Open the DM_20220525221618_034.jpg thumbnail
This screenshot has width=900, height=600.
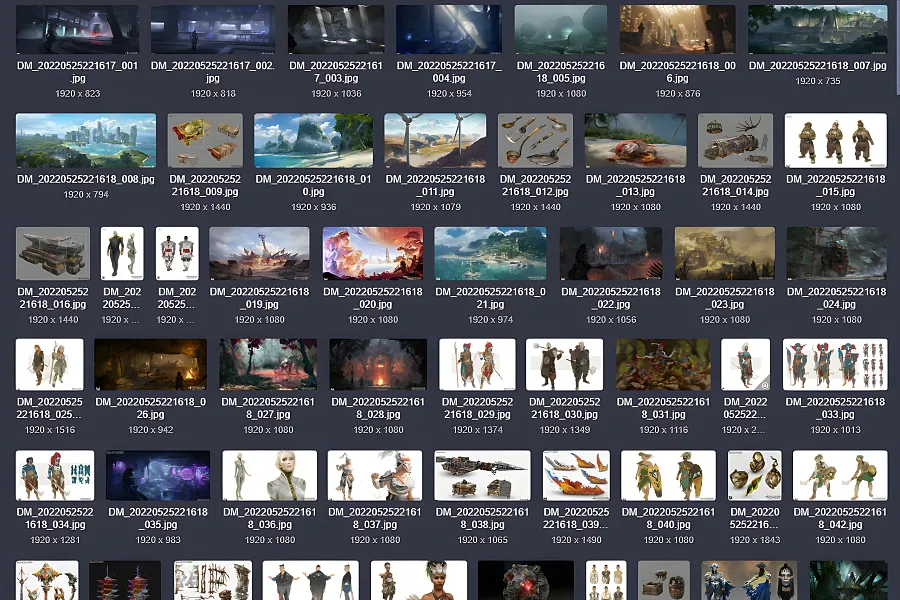(55, 475)
